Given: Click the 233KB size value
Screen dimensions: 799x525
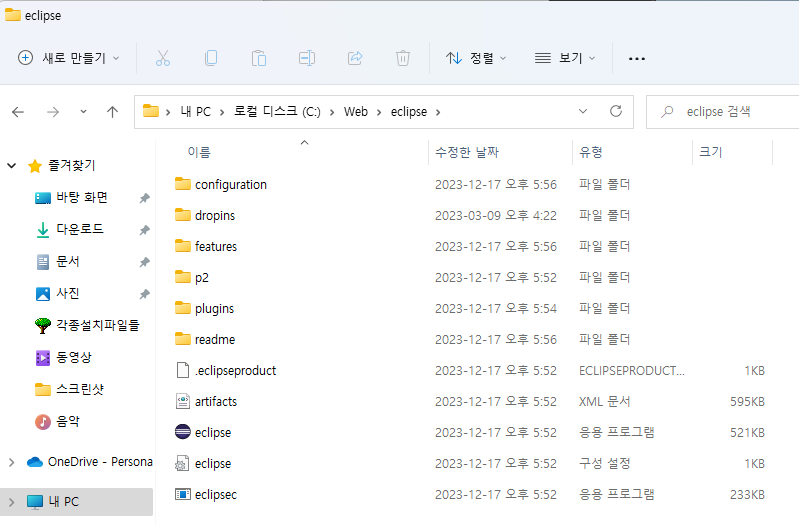Looking at the screenshot, I should (x=747, y=494).
